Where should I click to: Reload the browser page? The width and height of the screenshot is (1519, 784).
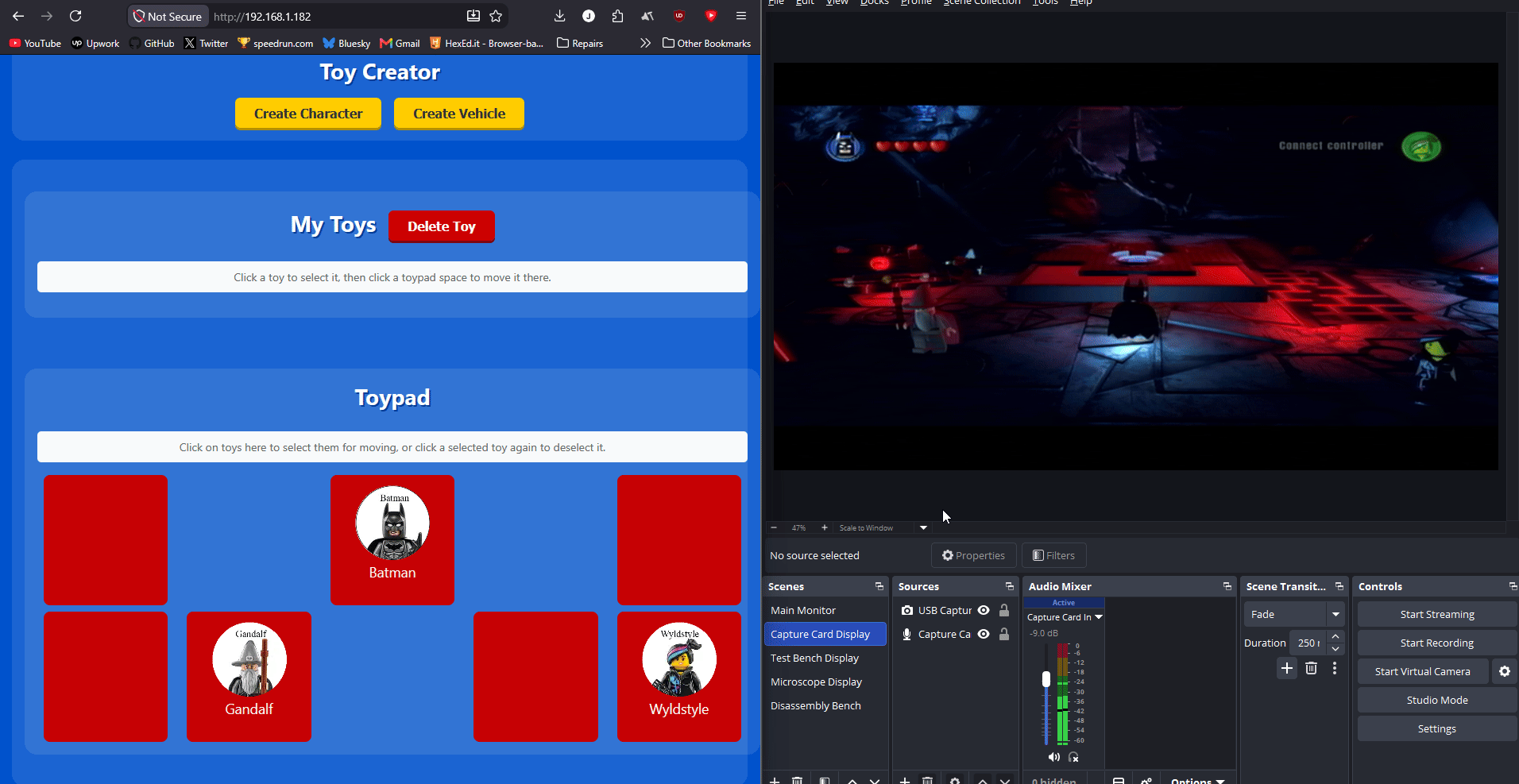[75, 16]
